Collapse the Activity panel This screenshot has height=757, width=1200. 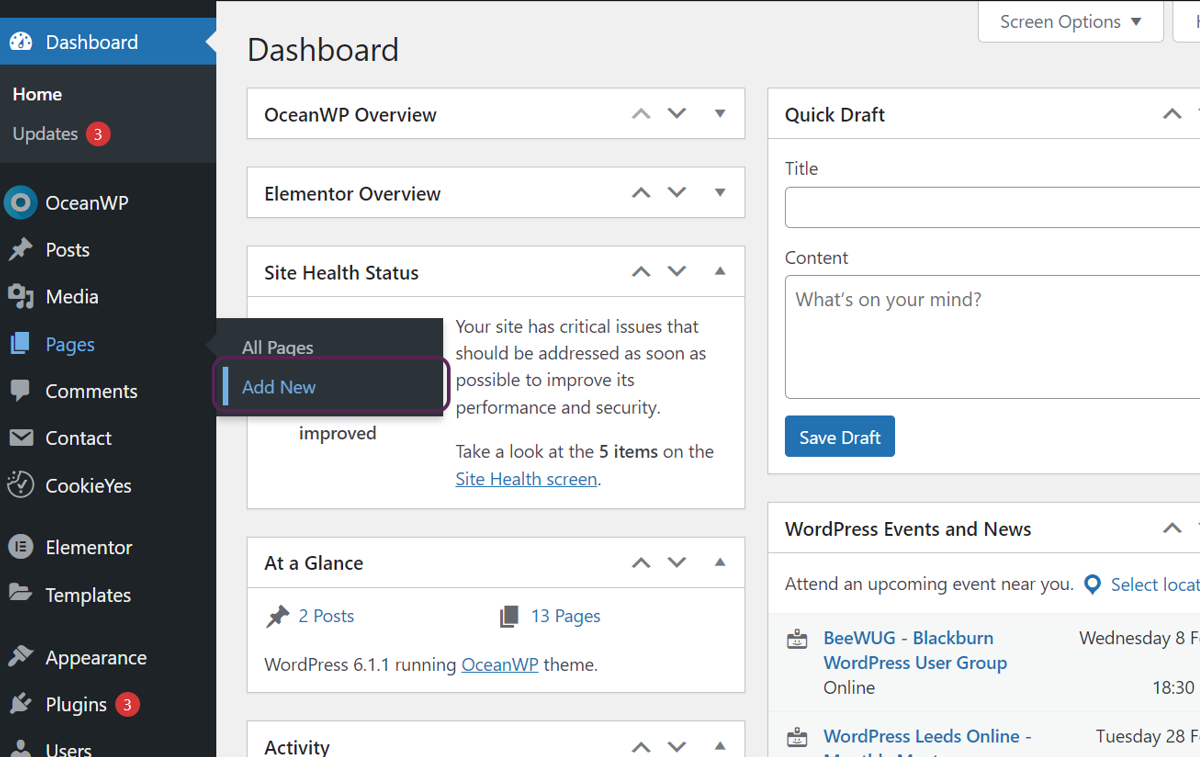pyautogui.click(x=720, y=747)
